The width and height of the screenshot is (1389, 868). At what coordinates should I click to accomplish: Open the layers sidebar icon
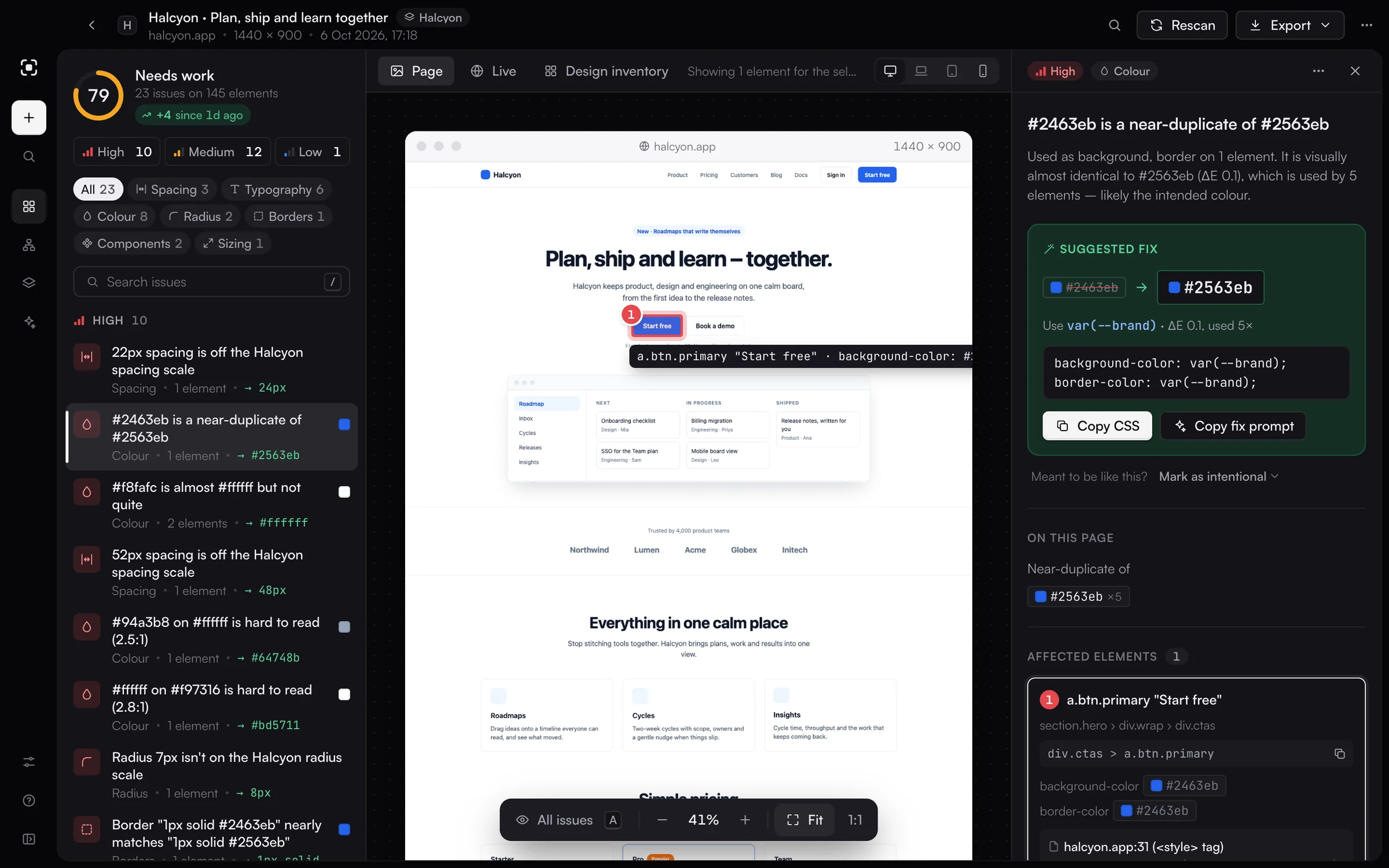click(28, 282)
